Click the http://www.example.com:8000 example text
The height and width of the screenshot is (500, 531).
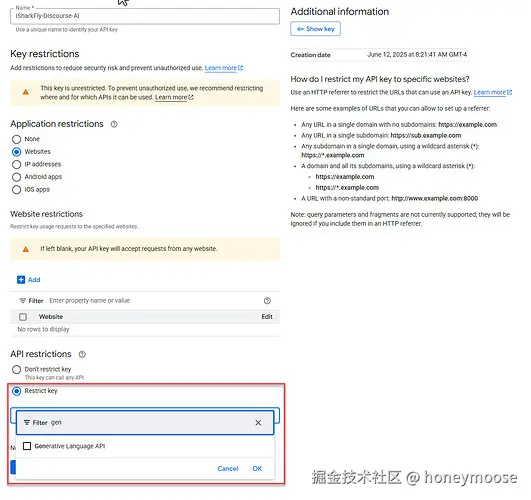tap(435, 199)
